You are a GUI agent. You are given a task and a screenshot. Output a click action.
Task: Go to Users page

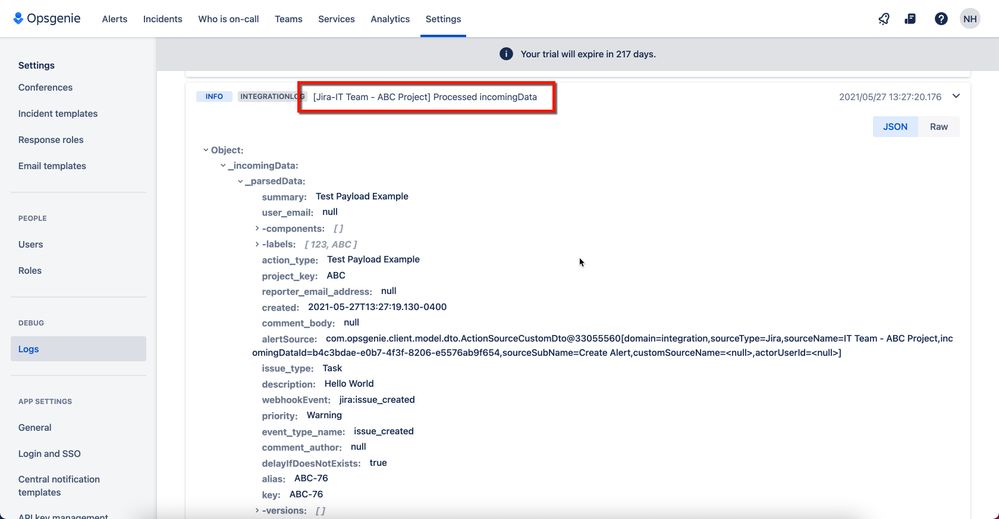coord(31,244)
